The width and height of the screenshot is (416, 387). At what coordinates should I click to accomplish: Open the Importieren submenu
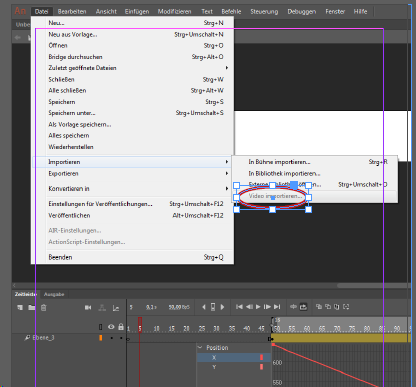(133, 162)
